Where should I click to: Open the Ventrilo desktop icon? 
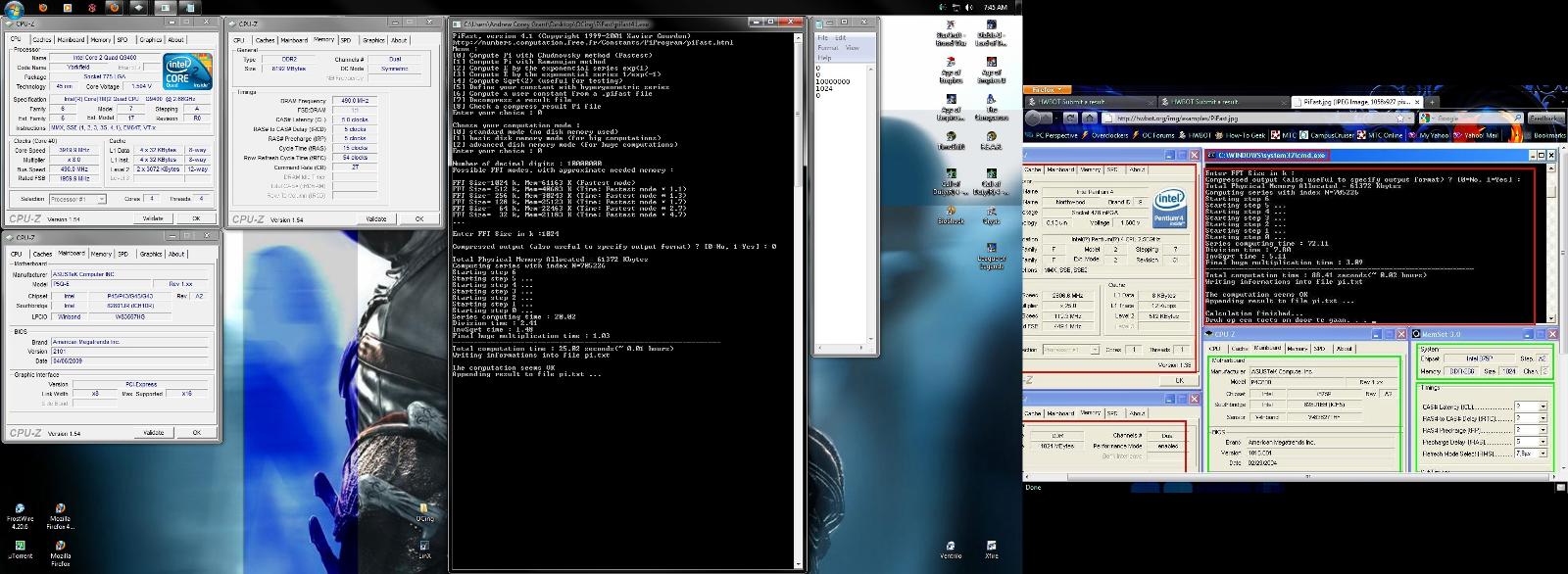click(x=950, y=549)
